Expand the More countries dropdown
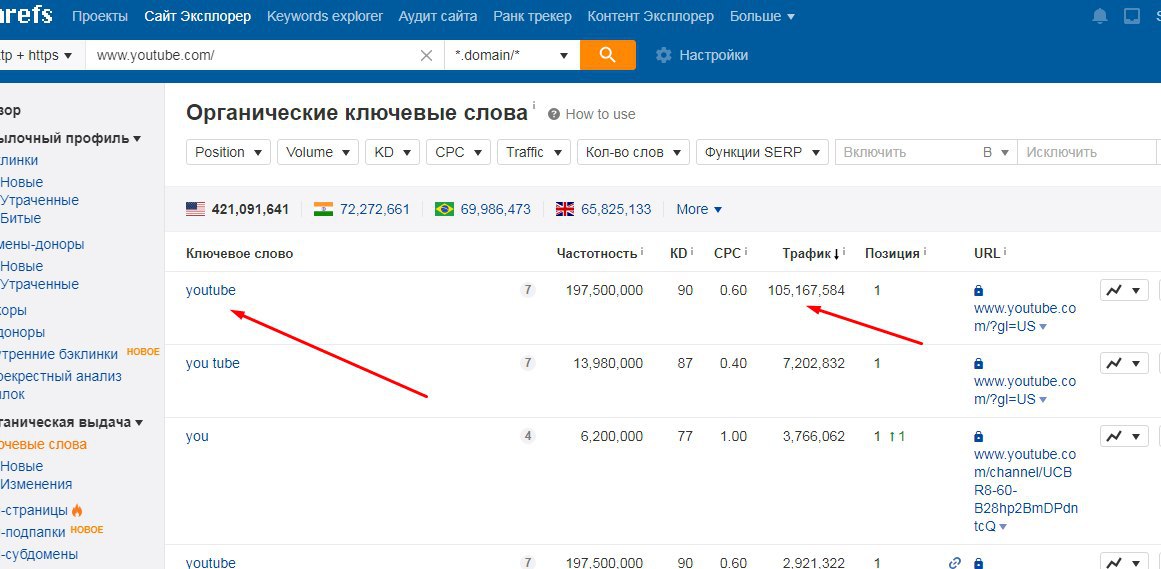 tap(699, 209)
